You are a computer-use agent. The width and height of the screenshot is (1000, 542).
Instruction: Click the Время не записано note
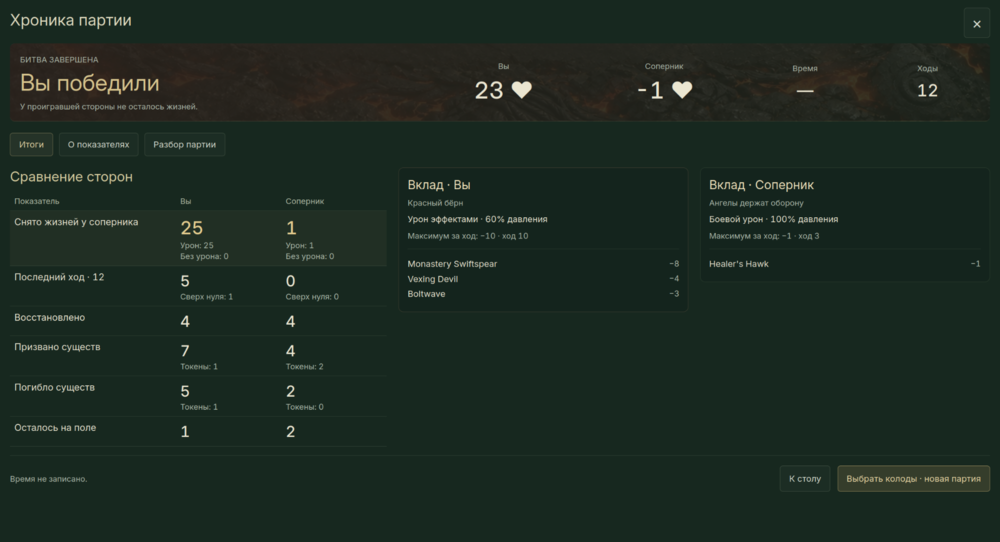48,479
